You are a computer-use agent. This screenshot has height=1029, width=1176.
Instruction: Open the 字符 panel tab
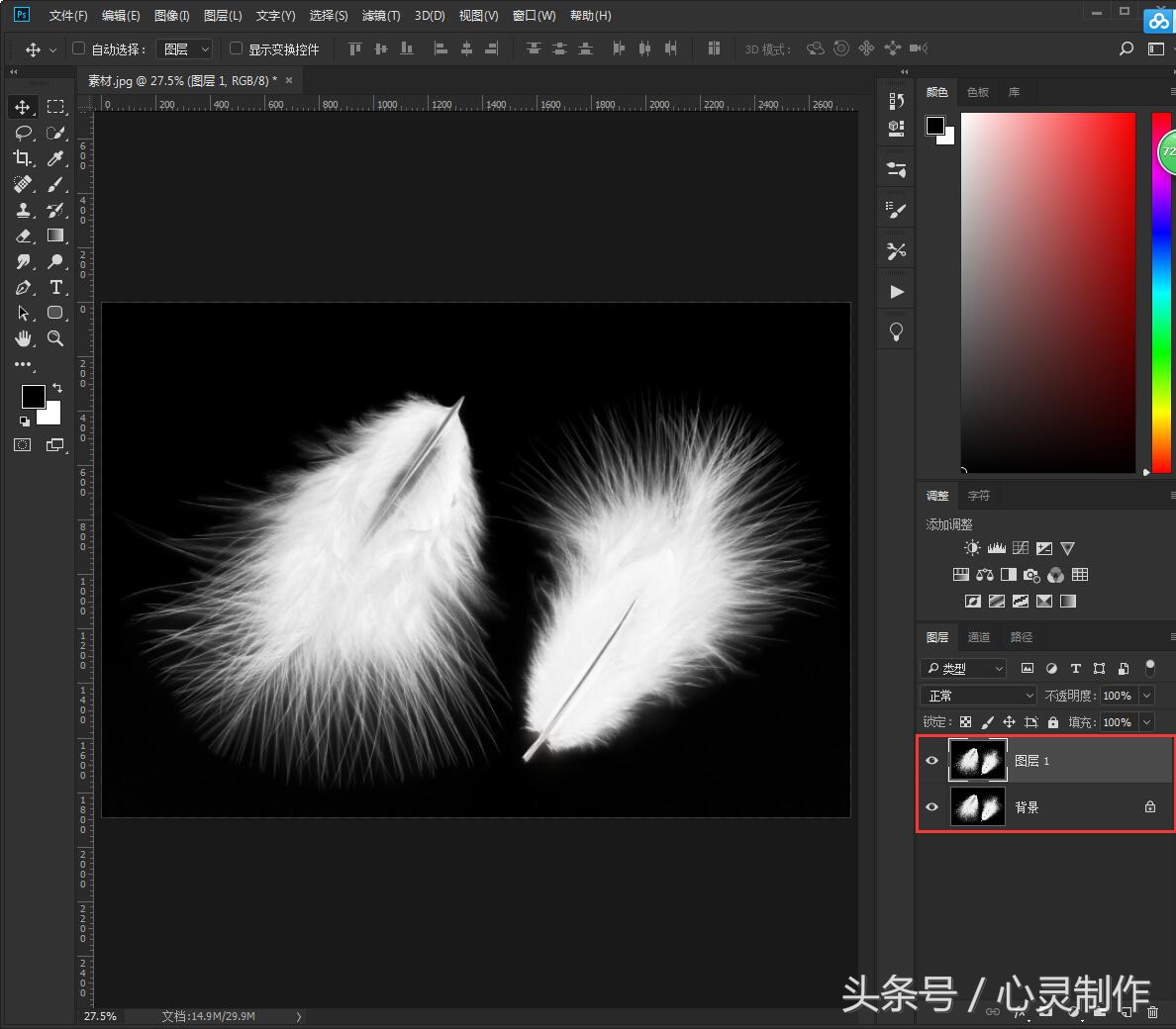(978, 496)
